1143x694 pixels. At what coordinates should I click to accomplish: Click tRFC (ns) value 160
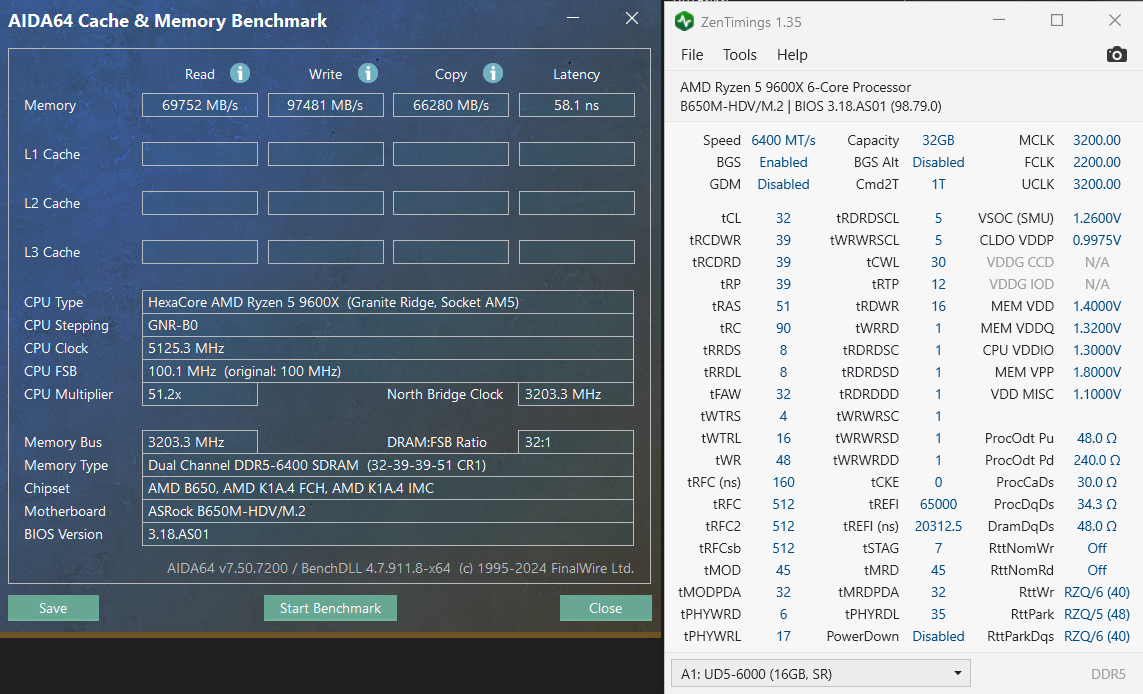click(783, 482)
